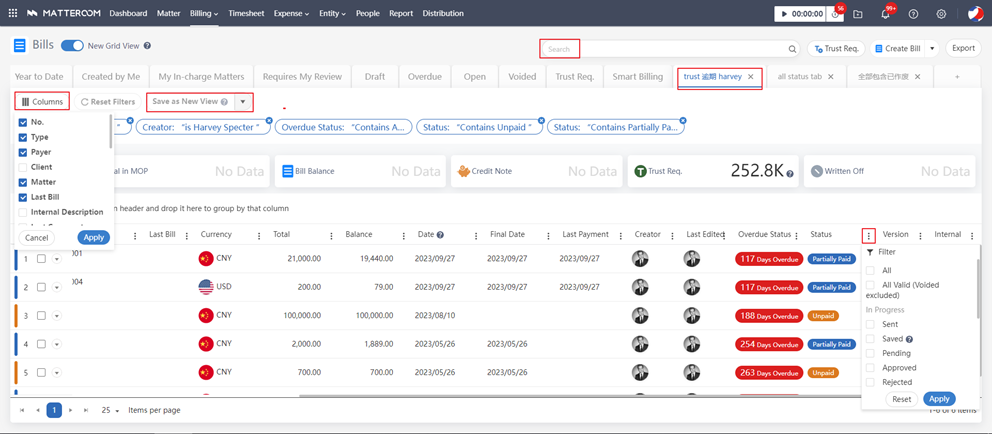Open the Timesheet menu item
Viewport: 992px width, 434px height.
tap(246, 14)
